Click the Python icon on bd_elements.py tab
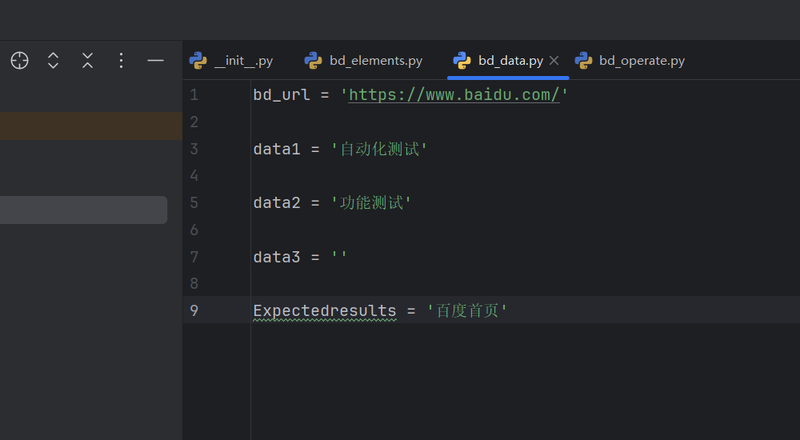 [x=314, y=61]
